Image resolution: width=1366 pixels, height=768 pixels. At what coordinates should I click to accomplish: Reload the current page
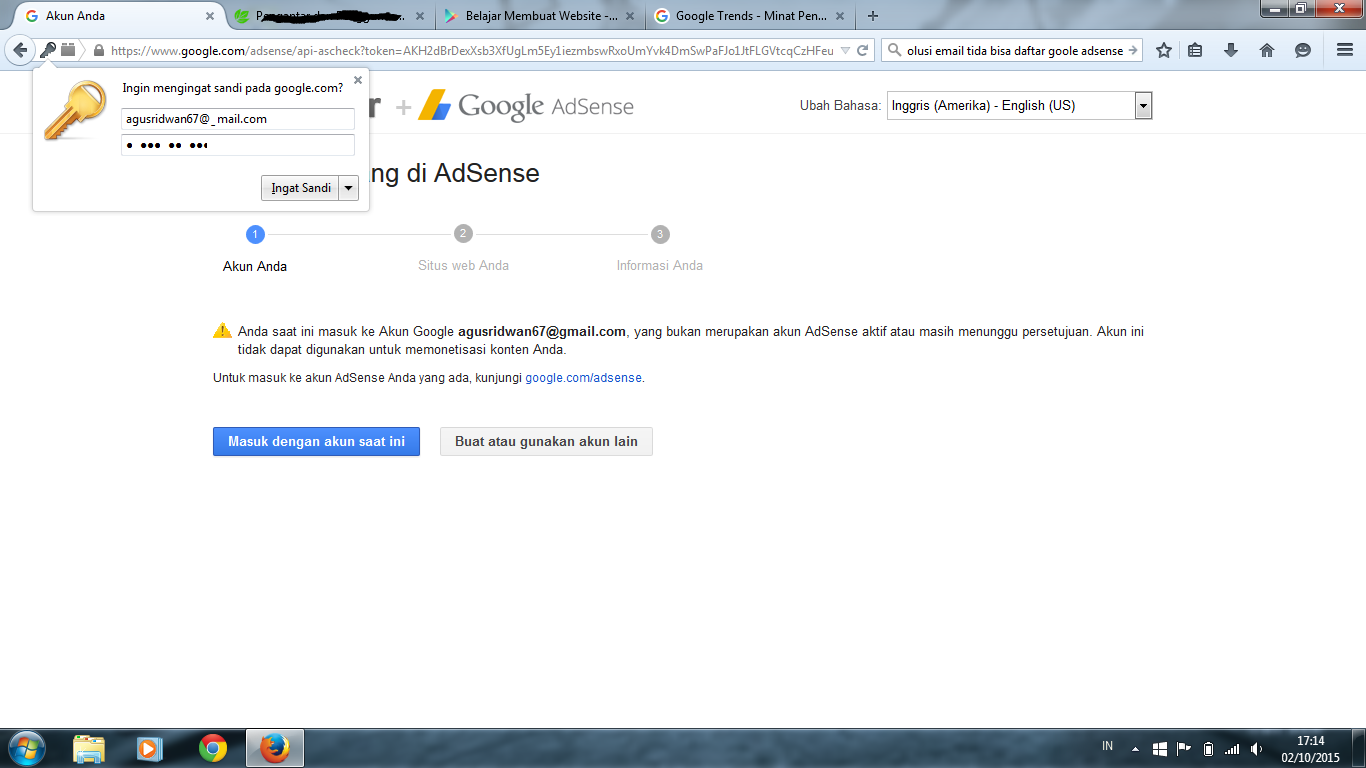862,50
